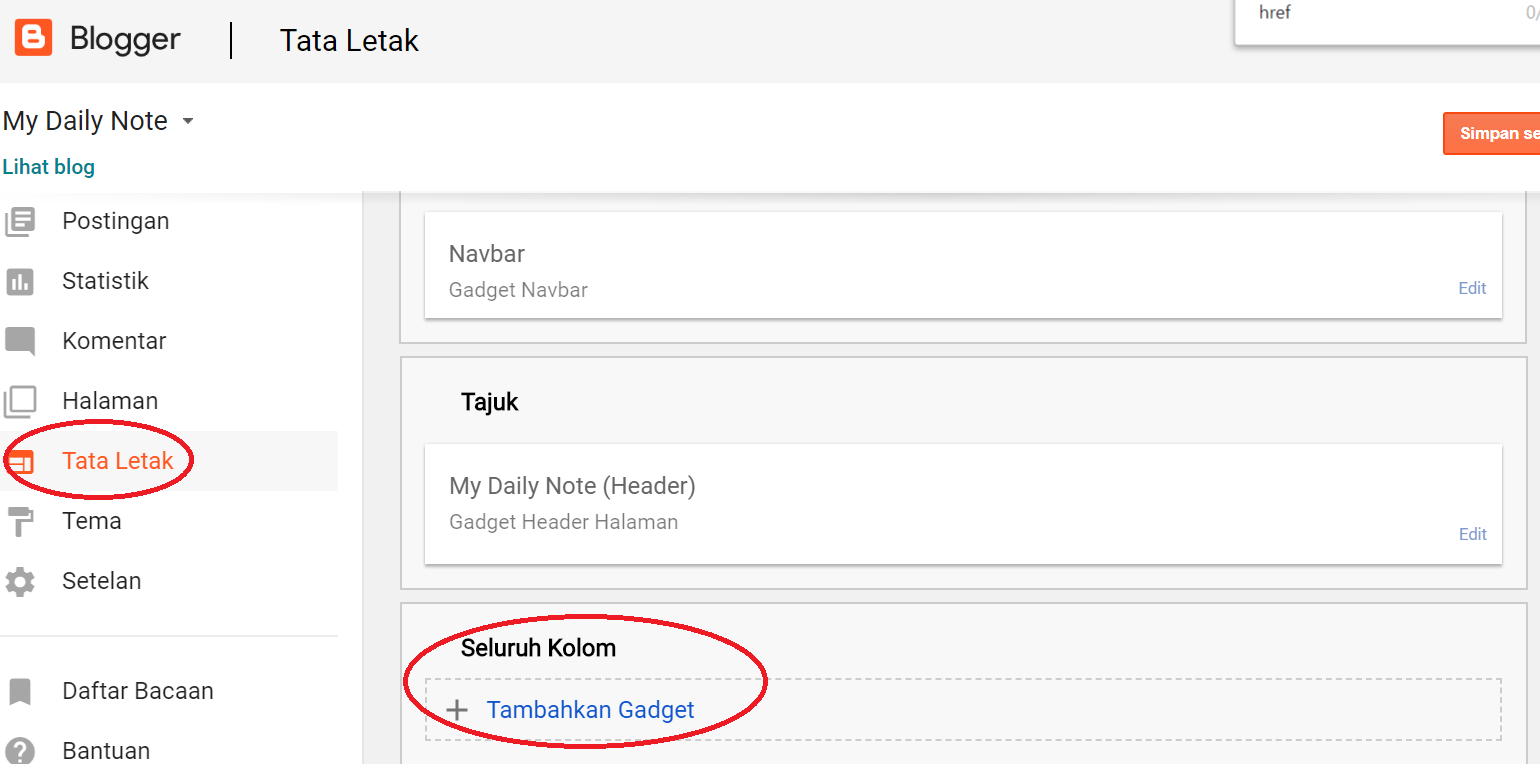This screenshot has width=1540, height=764.
Task: Click the plus icon beside Tambahkan Gadget
Action: pyautogui.click(x=457, y=710)
